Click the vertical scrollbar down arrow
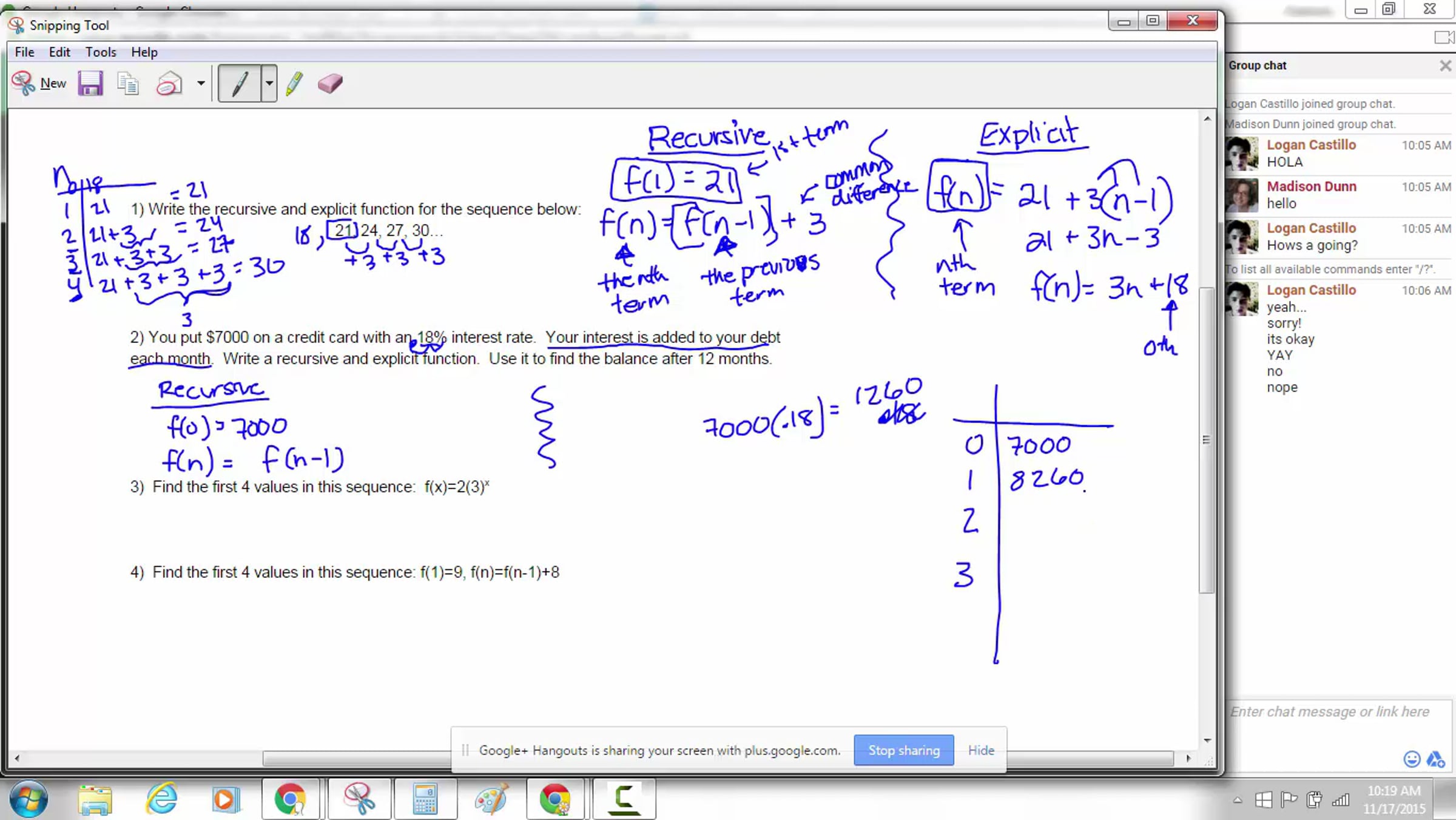The width and height of the screenshot is (1456, 820). (1207, 740)
